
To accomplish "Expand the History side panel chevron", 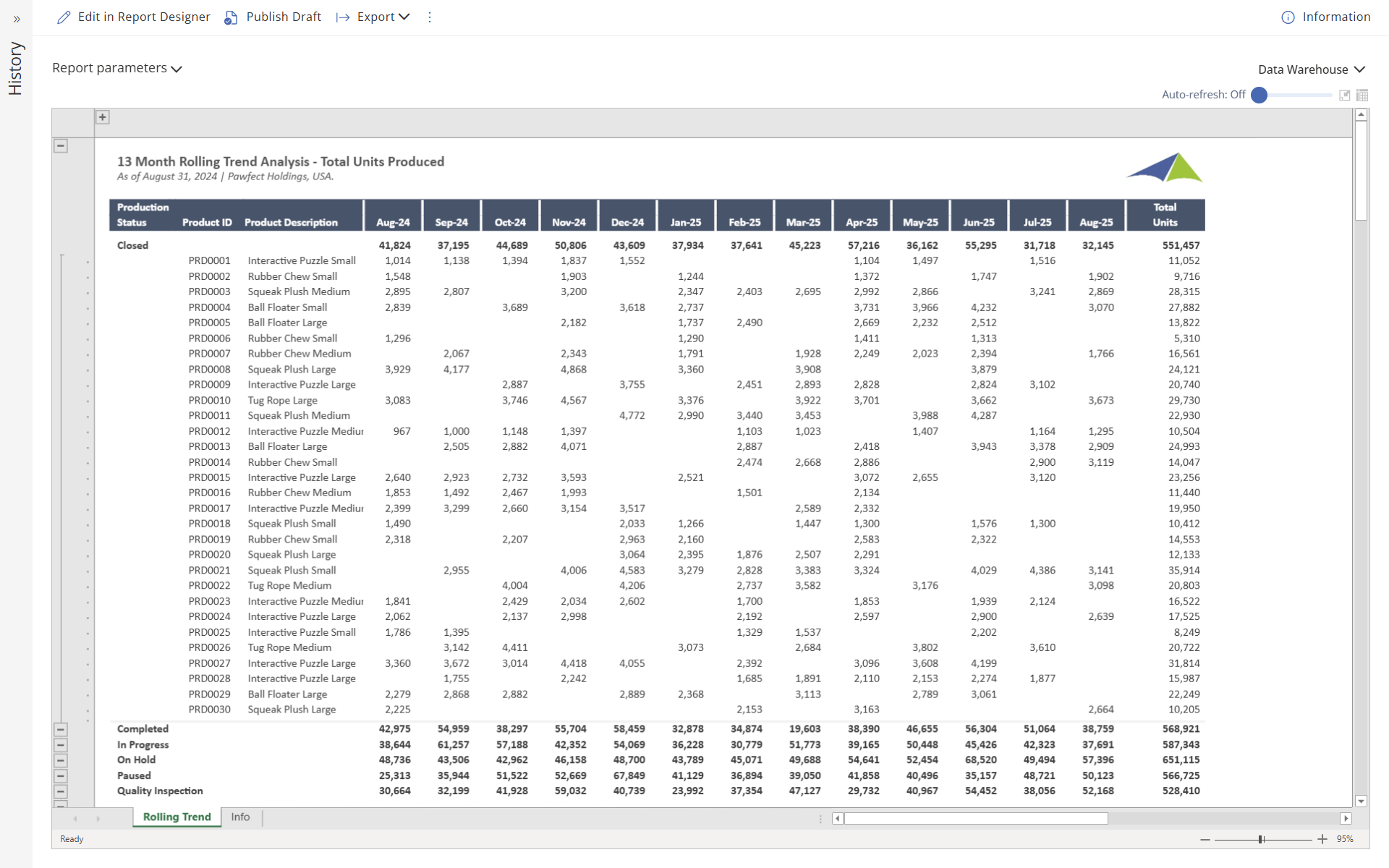I will (x=17, y=19).
